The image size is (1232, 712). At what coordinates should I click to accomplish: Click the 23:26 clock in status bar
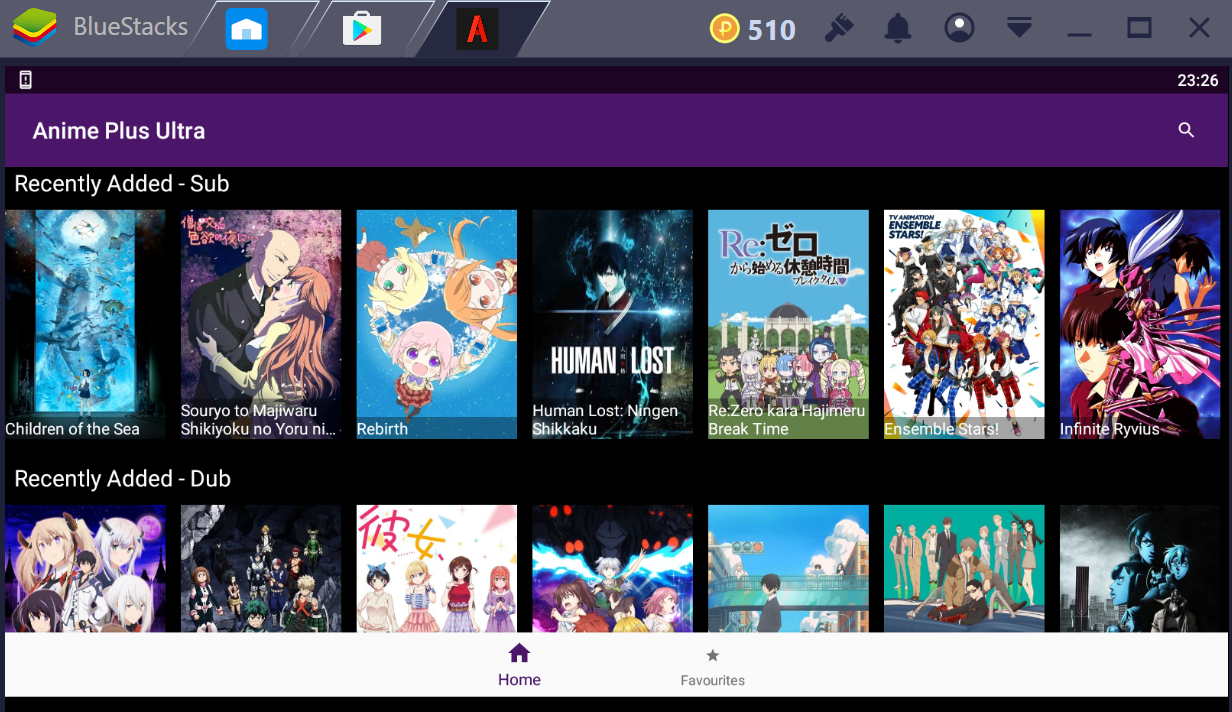(1198, 81)
